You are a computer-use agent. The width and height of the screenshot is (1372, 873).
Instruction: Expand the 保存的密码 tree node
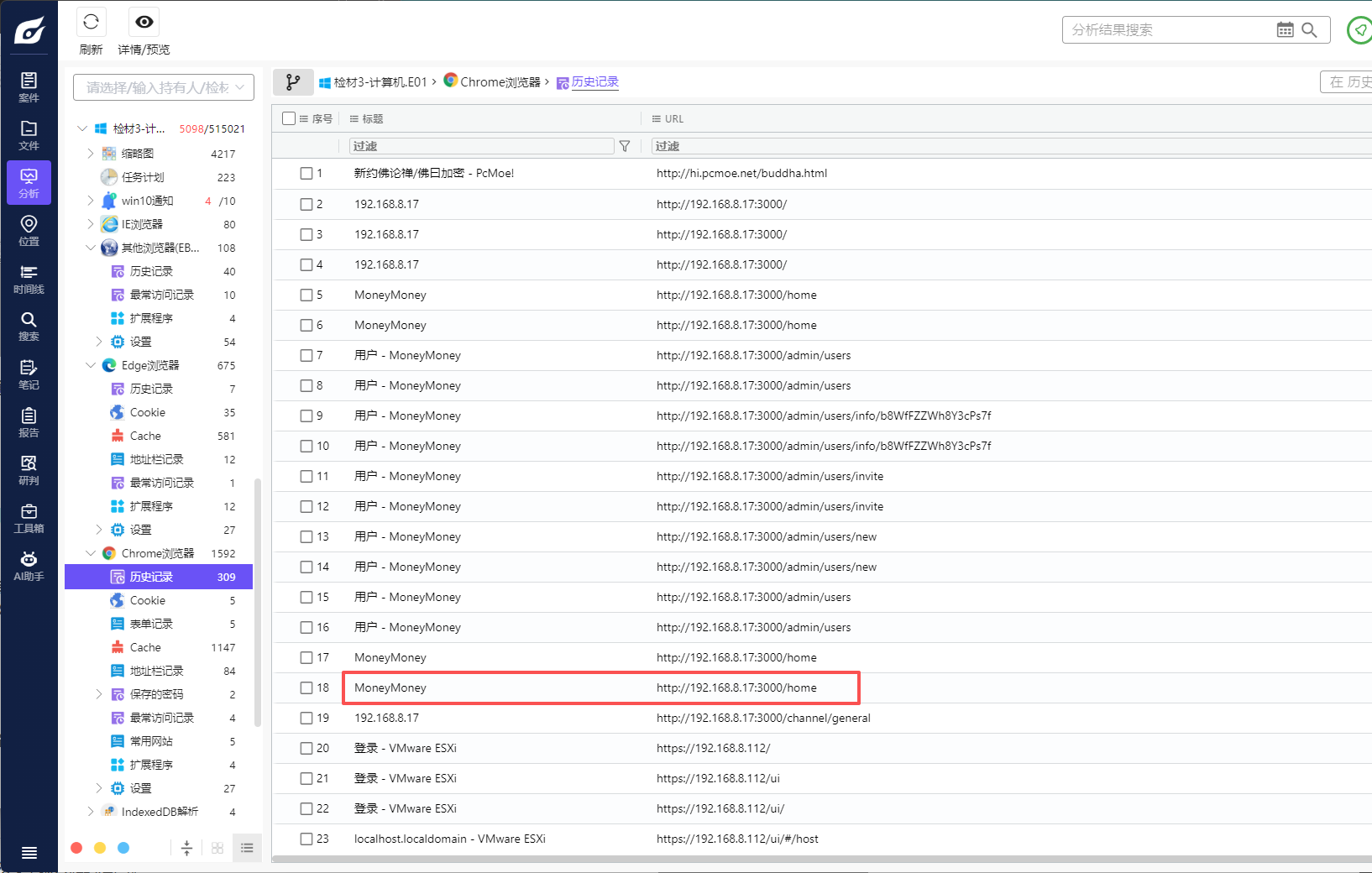point(99,694)
